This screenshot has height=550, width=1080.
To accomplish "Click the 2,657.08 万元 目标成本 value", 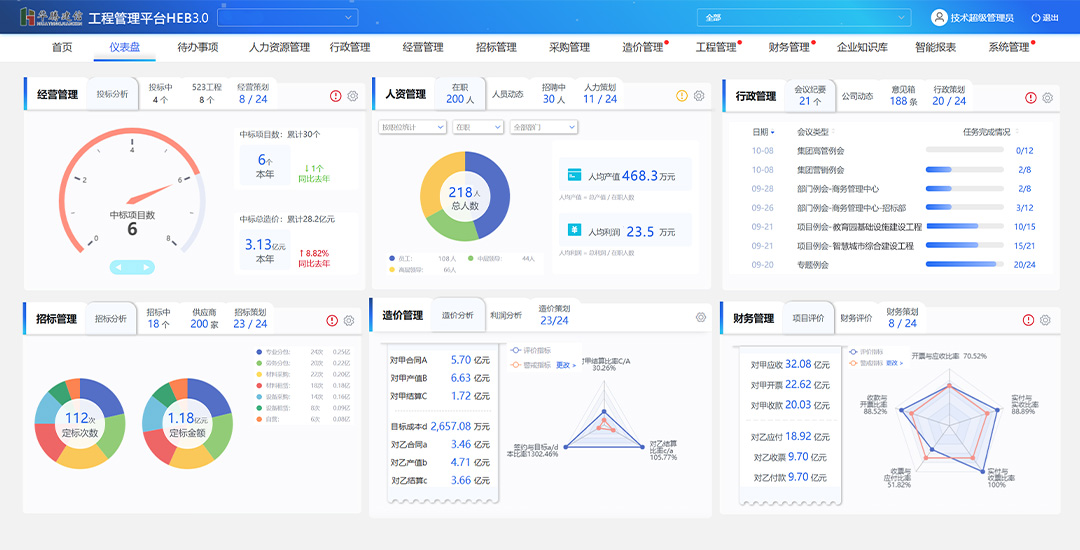I will (x=460, y=426).
